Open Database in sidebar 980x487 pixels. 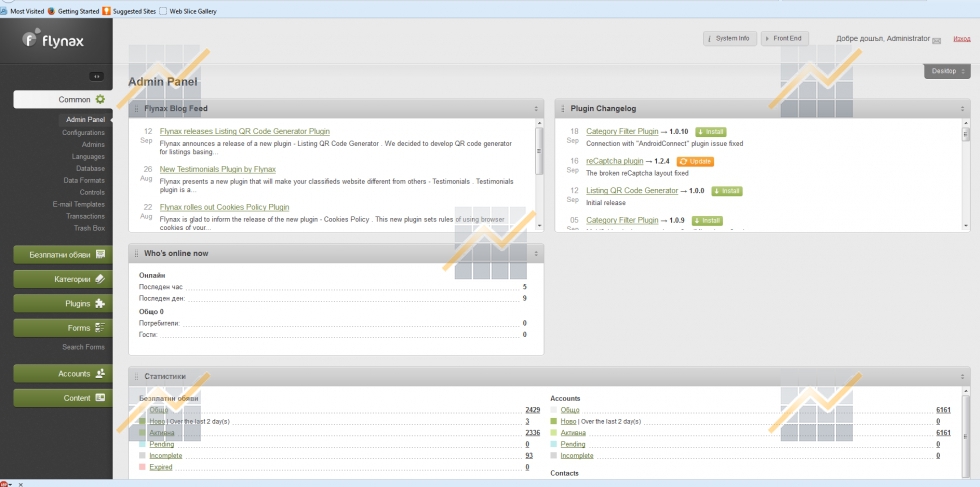click(x=91, y=168)
